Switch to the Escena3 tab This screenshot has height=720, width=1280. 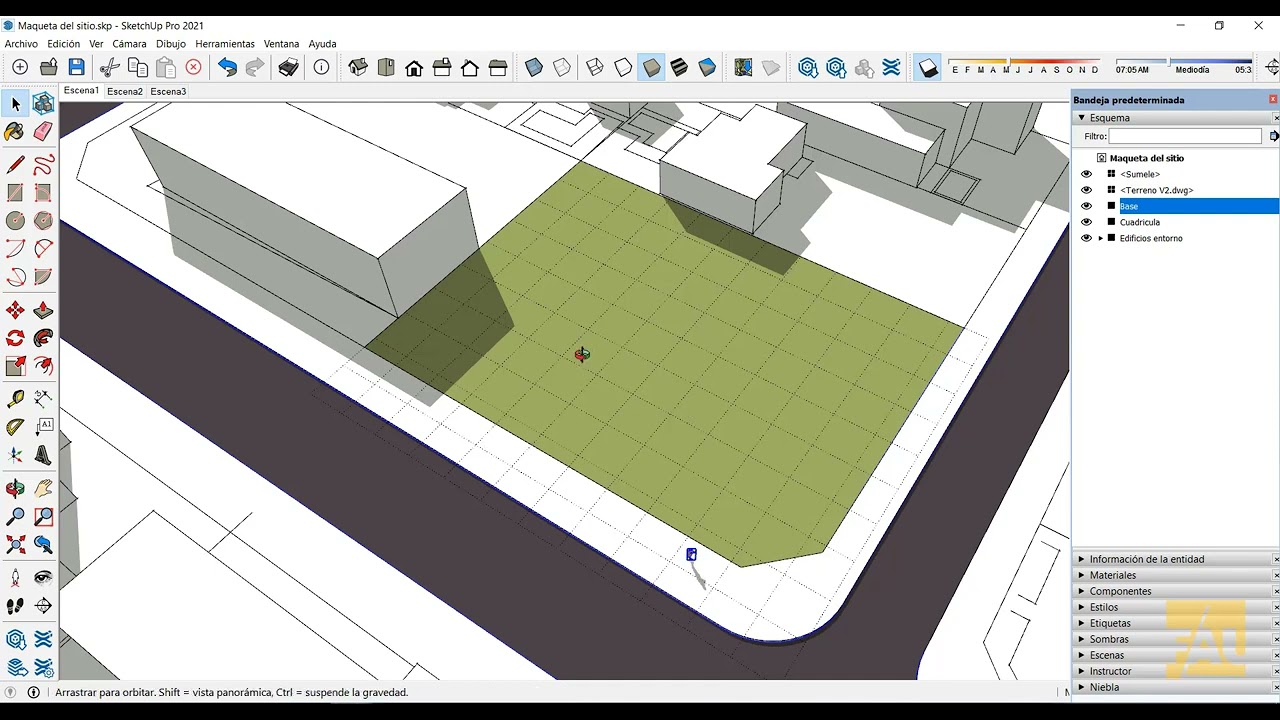point(168,91)
